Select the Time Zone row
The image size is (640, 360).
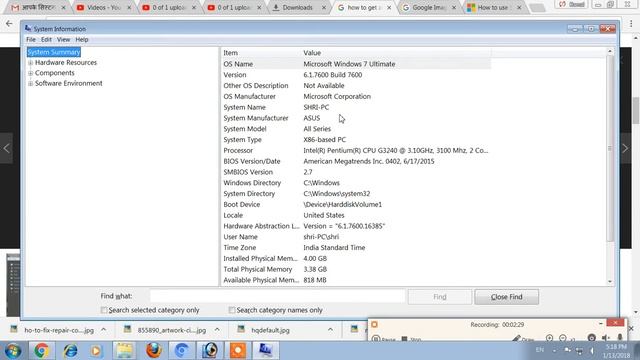point(356,248)
